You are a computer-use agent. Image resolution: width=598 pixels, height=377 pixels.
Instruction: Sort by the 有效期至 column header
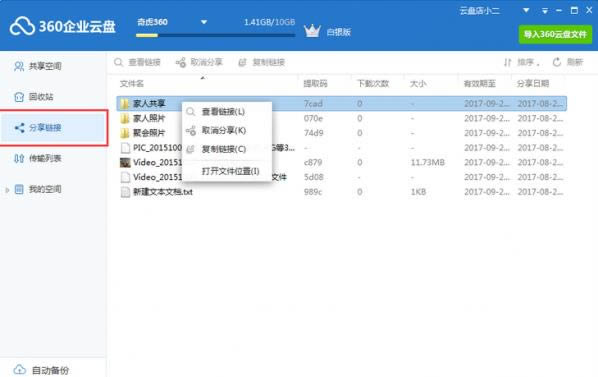[x=480, y=84]
